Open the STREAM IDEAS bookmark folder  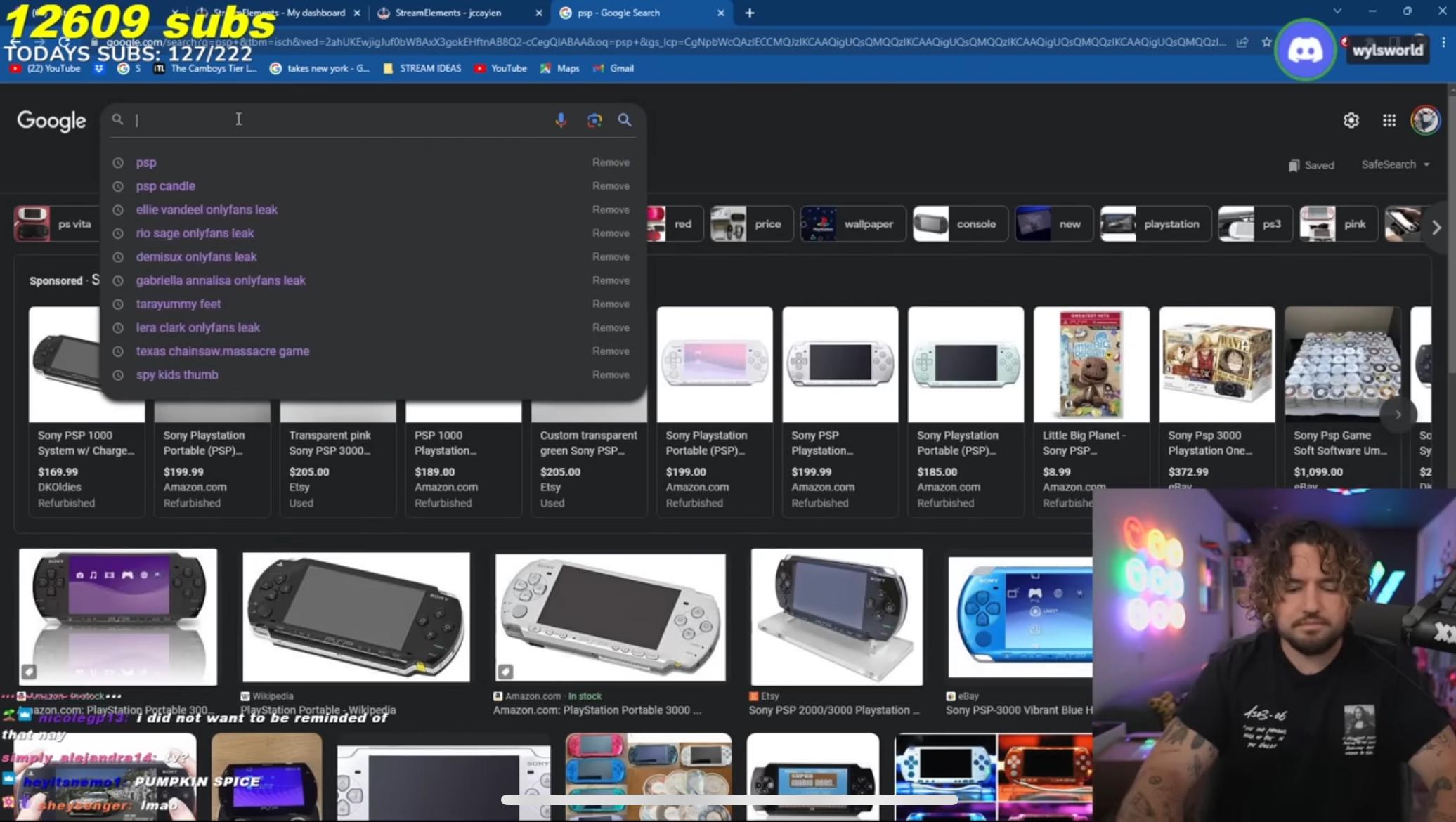point(422,68)
